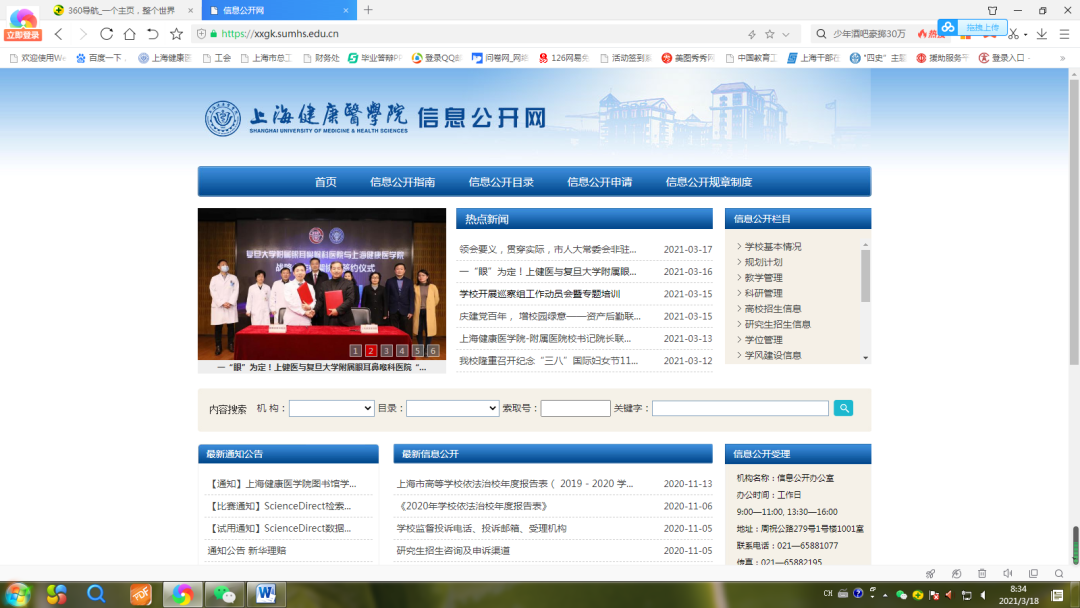Click the lightning speed-mode icon in address bar

pos(752,34)
